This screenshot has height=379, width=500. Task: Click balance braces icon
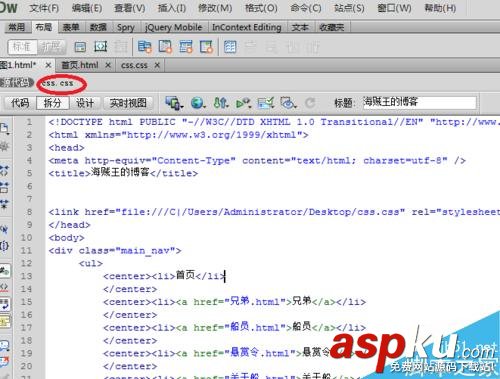click(4, 246)
